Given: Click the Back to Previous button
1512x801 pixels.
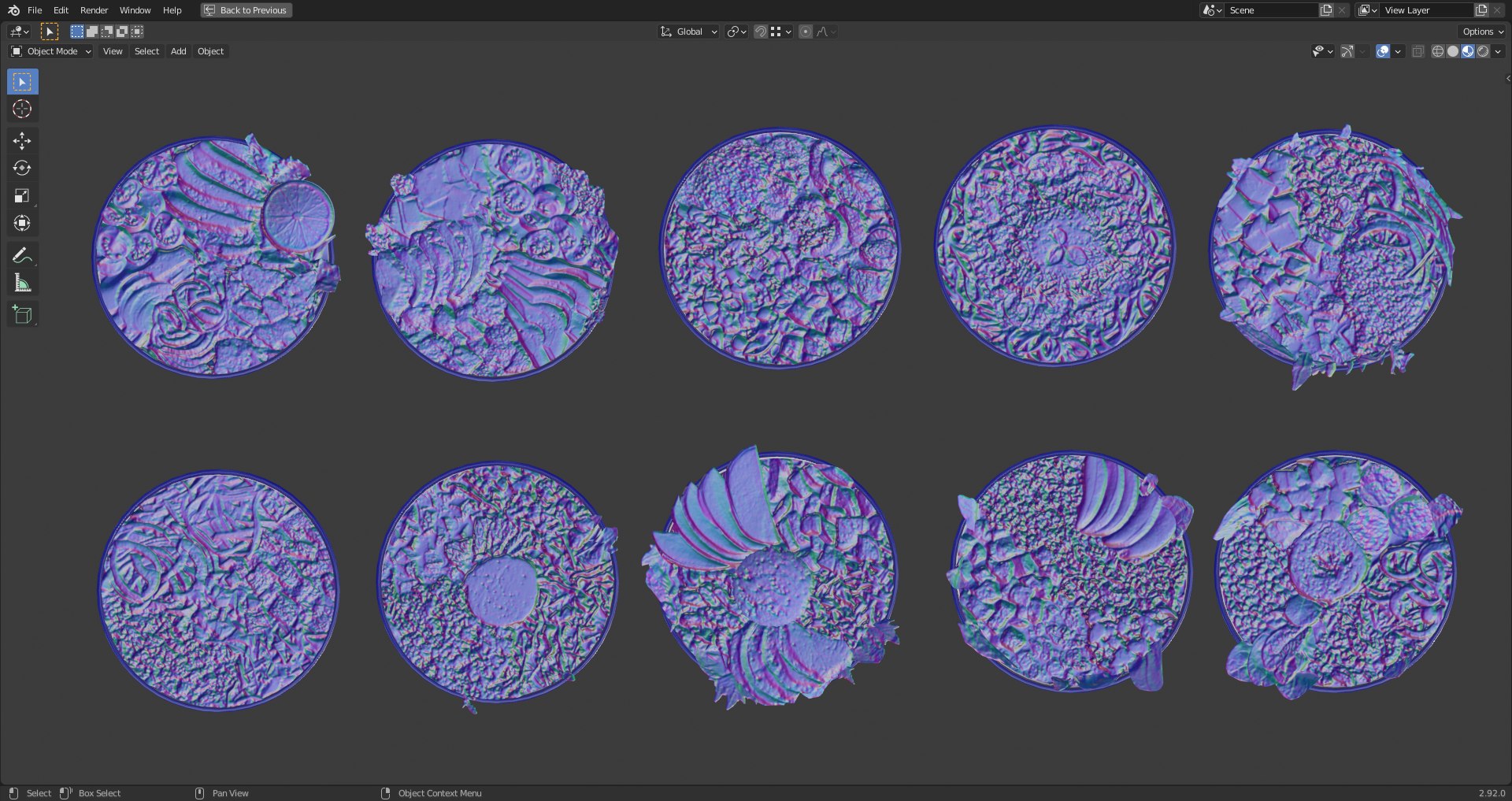Looking at the screenshot, I should [x=246, y=10].
